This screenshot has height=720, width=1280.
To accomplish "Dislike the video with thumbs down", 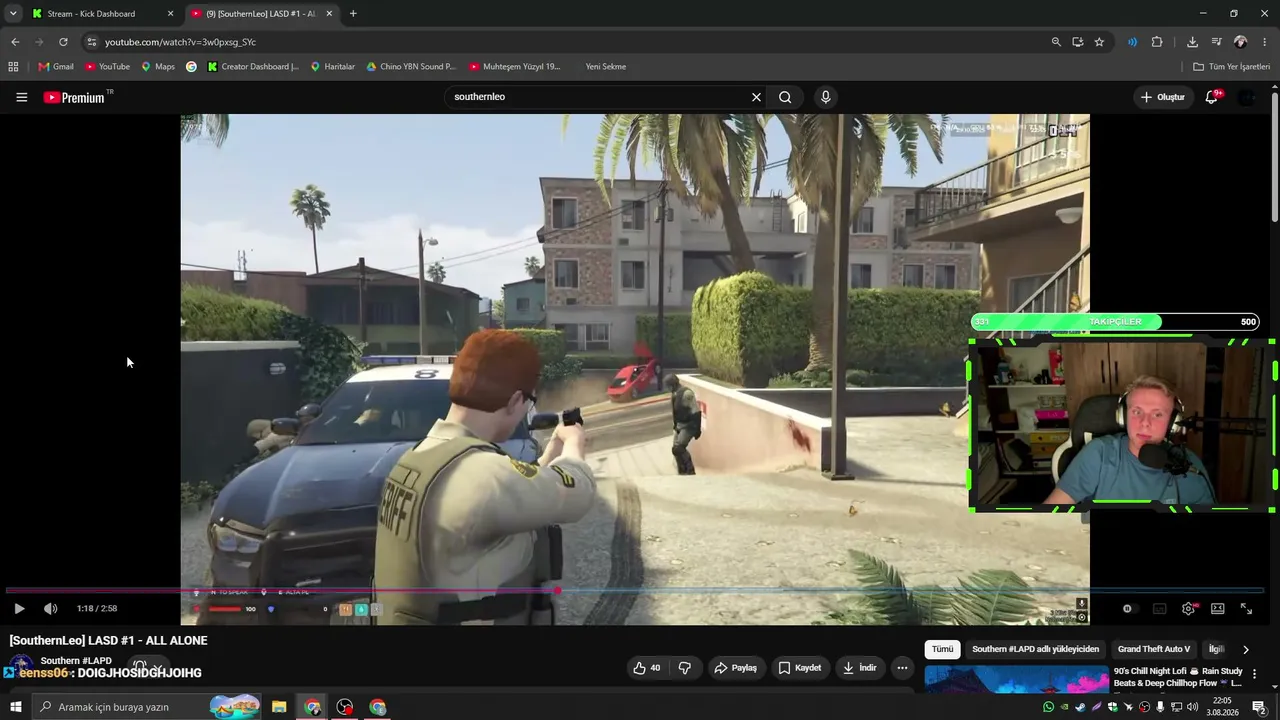I will (685, 668).
